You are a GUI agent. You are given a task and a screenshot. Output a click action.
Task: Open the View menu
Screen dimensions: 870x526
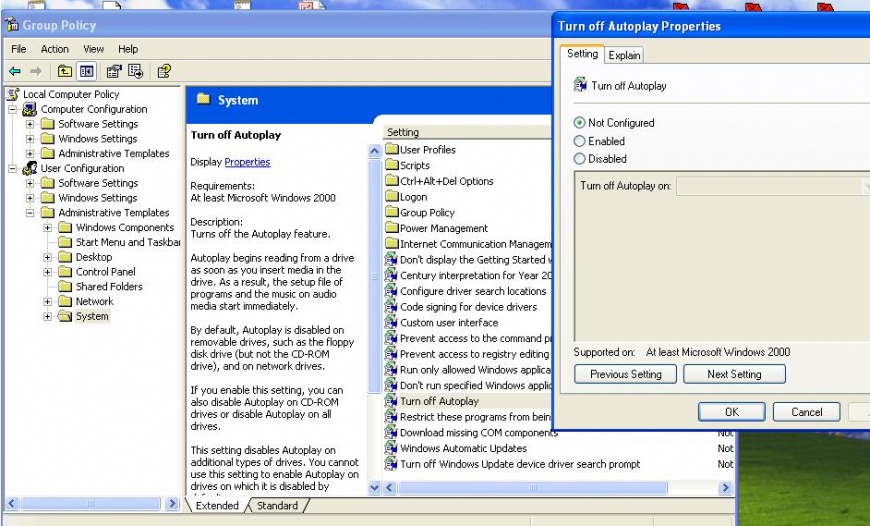click(94, 49)
